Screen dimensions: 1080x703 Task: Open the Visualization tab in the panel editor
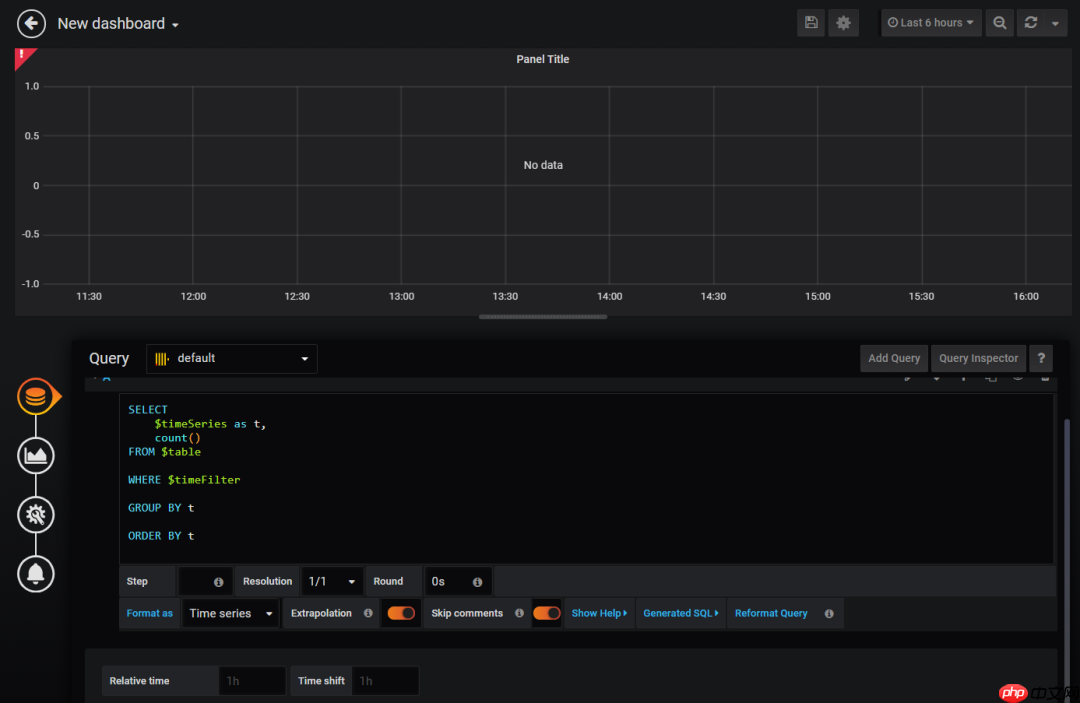(x=36, y=455)
